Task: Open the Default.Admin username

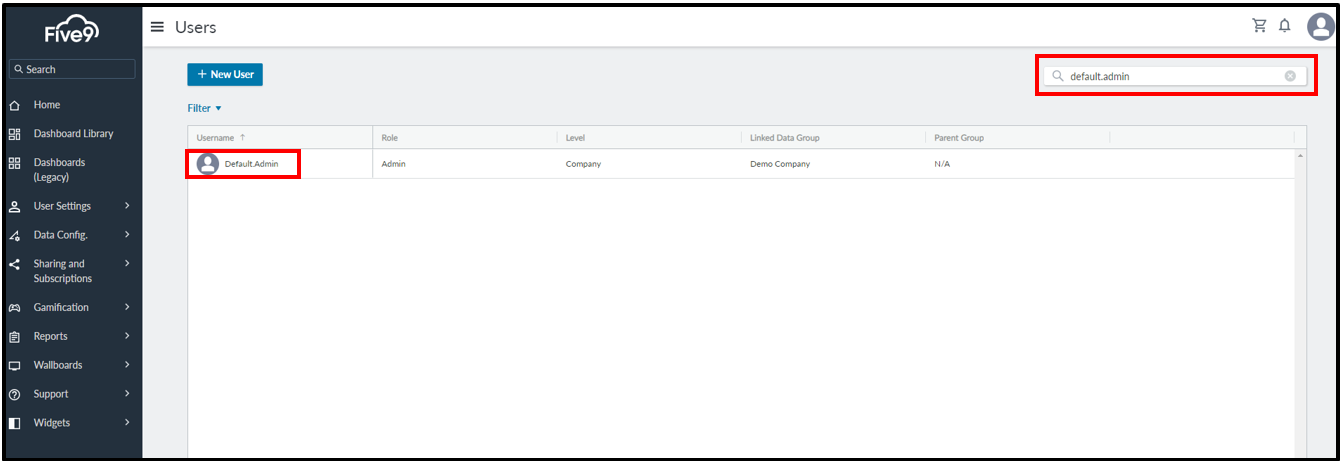Action: (252, 164)
